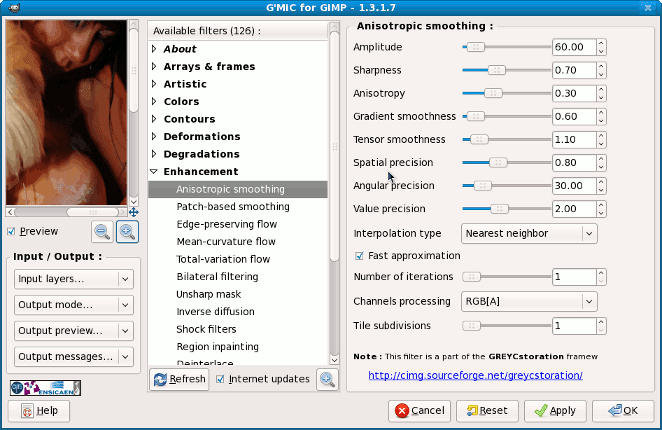662x430 pixels.
Task: Click the zoom out preview icon
Action: point(102,231)
